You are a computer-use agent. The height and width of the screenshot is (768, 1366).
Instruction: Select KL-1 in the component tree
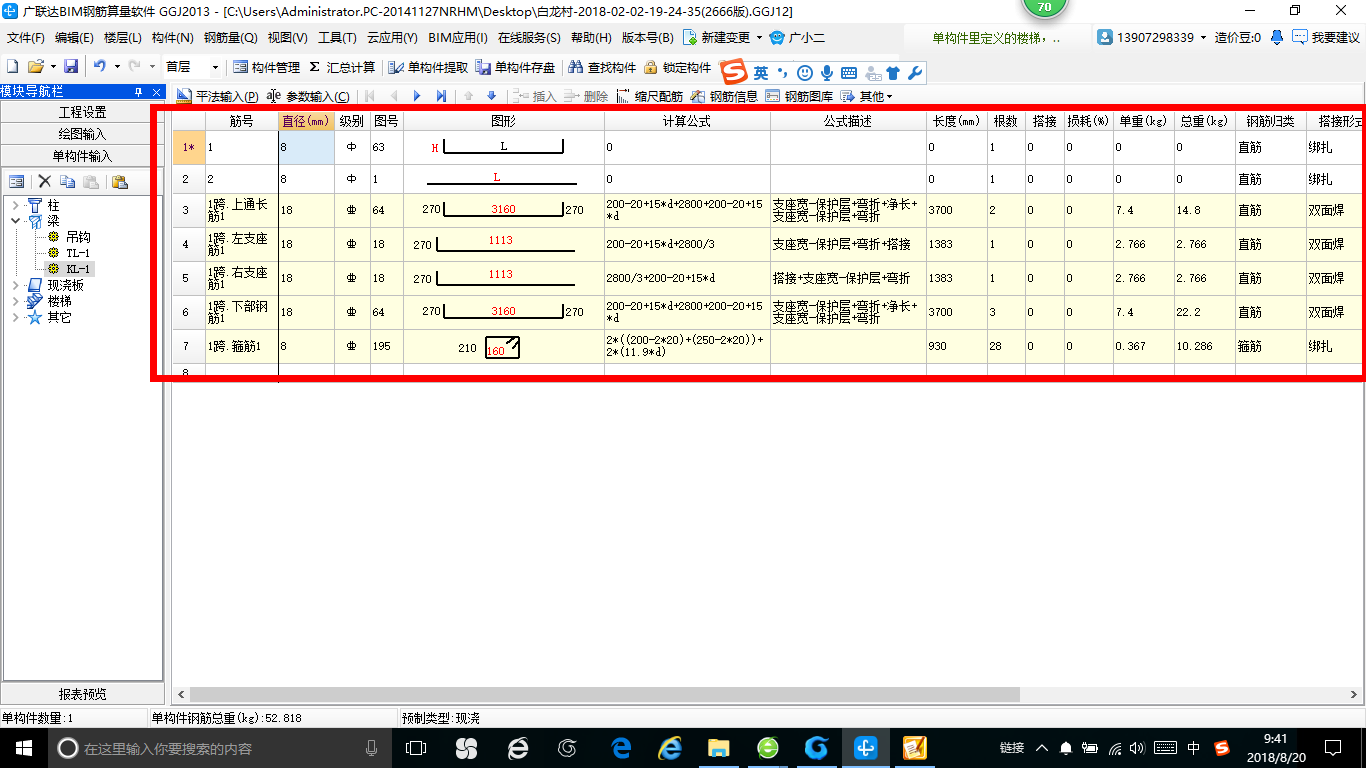[x=78, y=269]
